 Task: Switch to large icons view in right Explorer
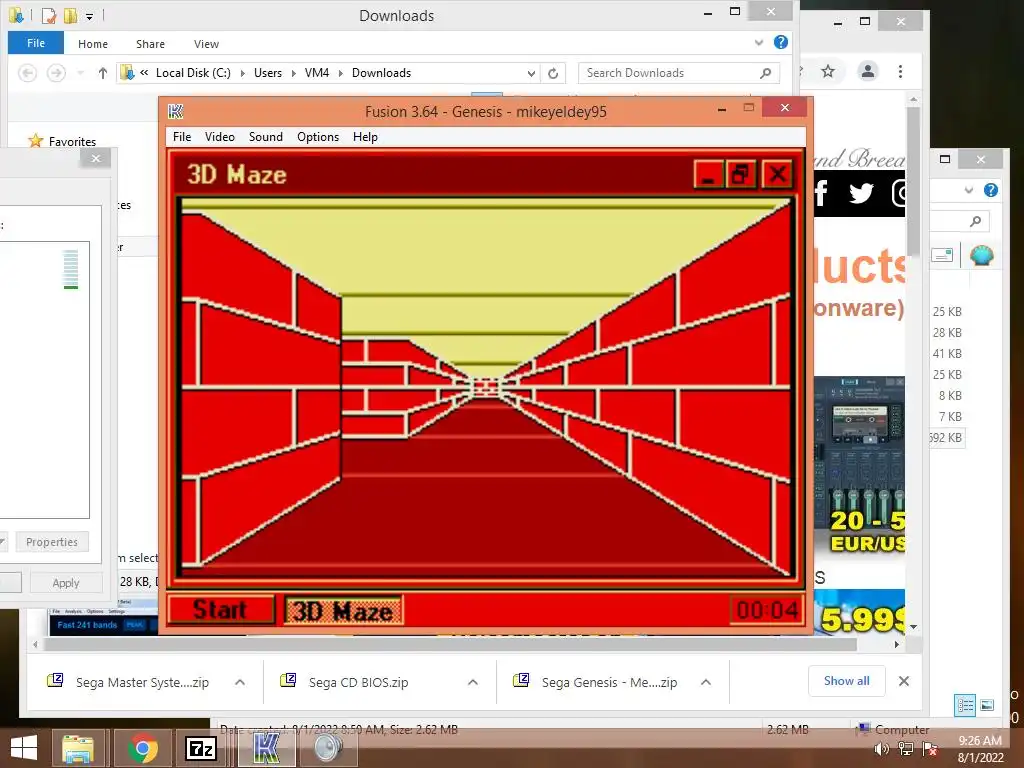point(987,705)
